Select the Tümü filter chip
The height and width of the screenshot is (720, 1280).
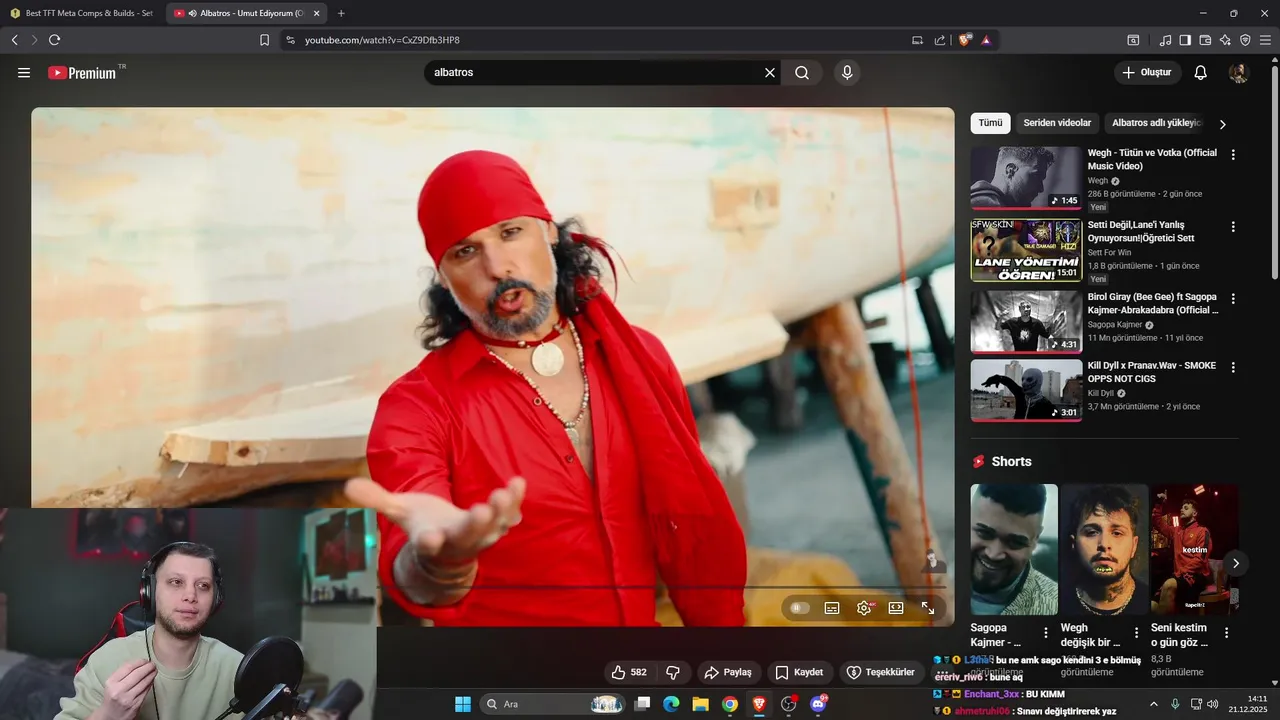click(x=990, y=123)
